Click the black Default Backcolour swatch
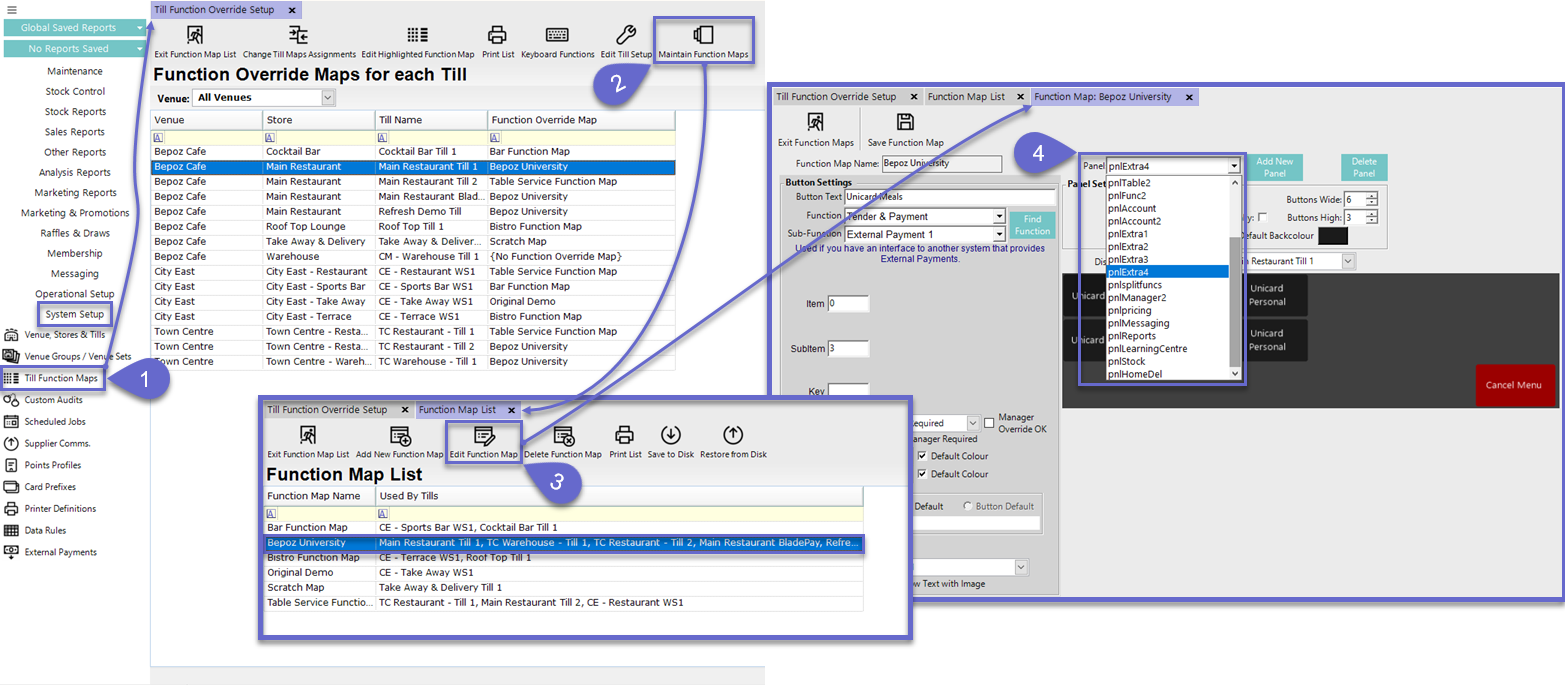 1333,236
